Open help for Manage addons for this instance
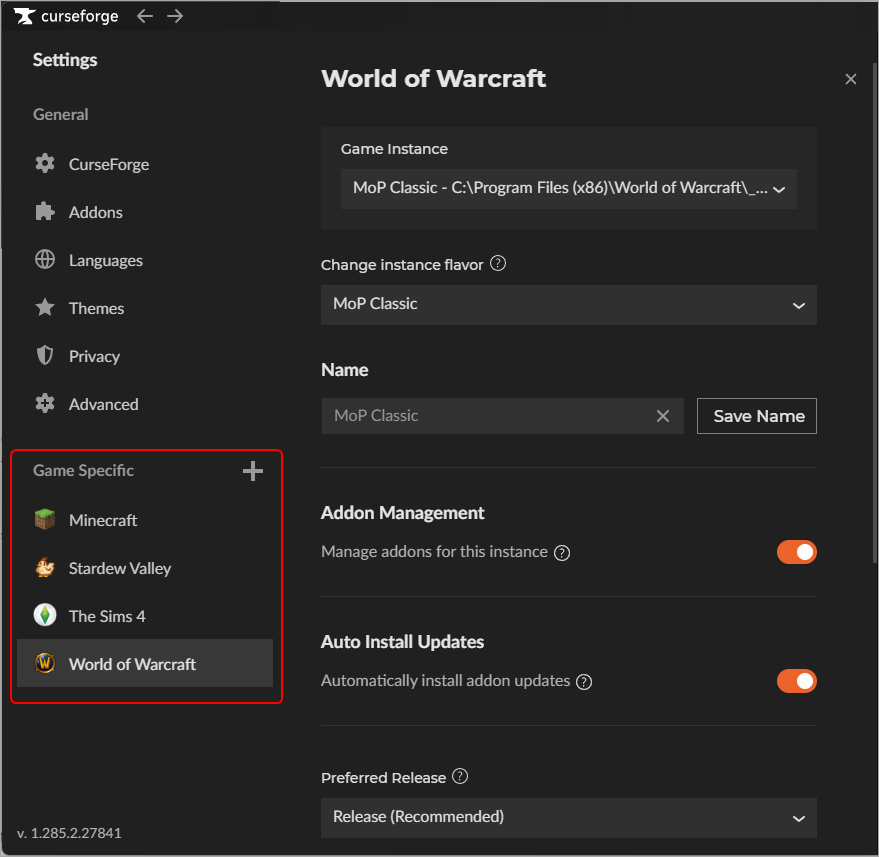This screenshot has width=879, height=857. pyautogui.click(x=562, y=553)
